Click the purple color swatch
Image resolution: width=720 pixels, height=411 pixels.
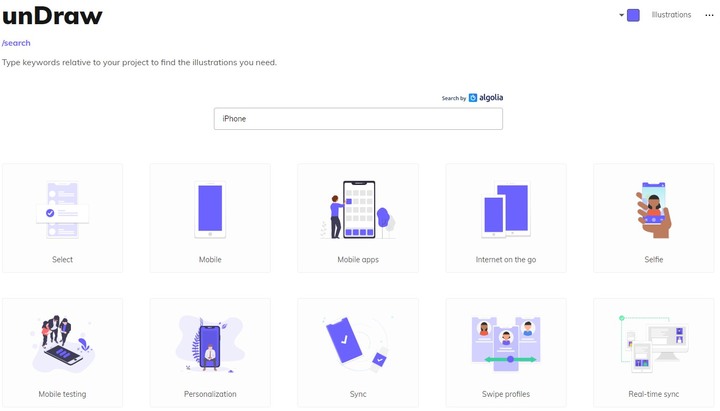point(633,15)
